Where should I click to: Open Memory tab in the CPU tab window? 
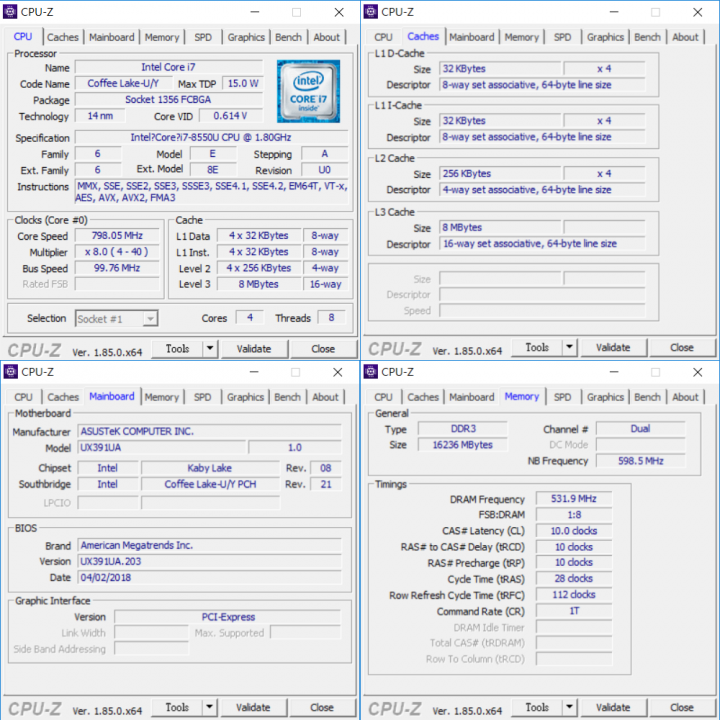162,37
